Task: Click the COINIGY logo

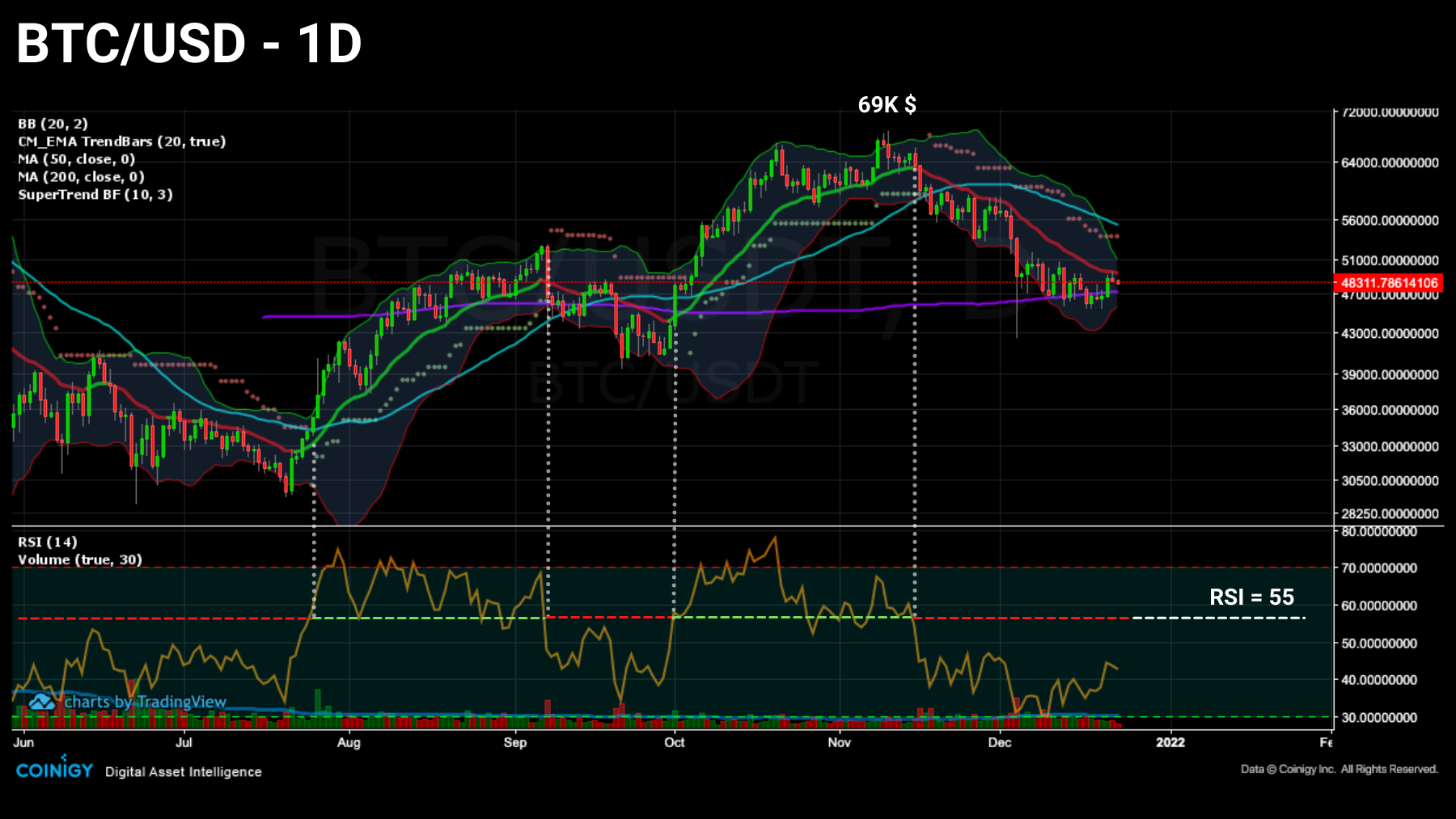Action: (x=53, y=770)
